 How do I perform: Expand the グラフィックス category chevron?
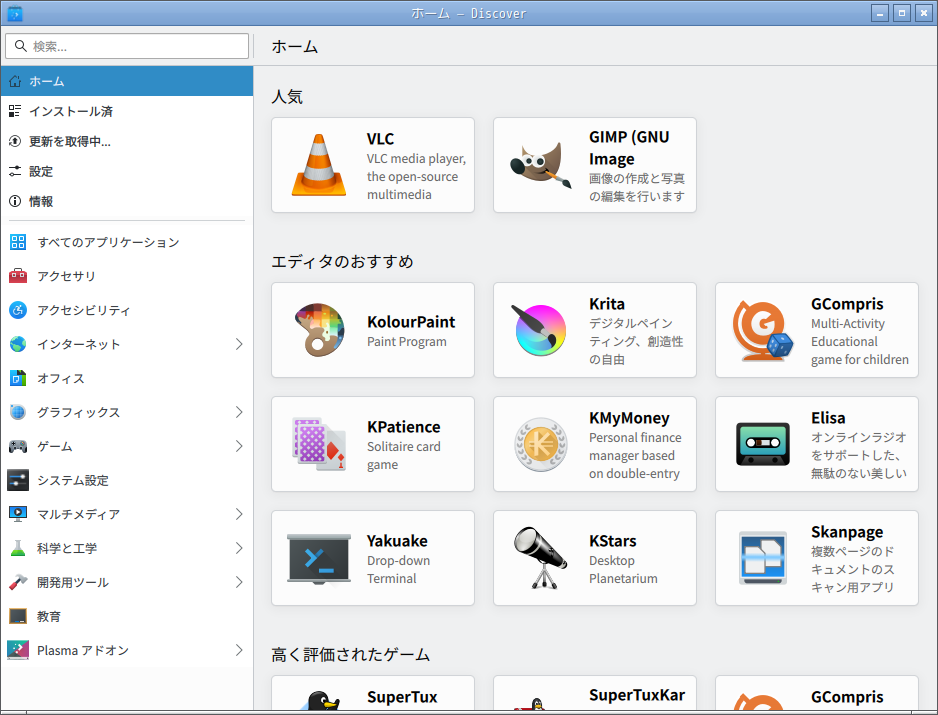(x=239, y=412)
